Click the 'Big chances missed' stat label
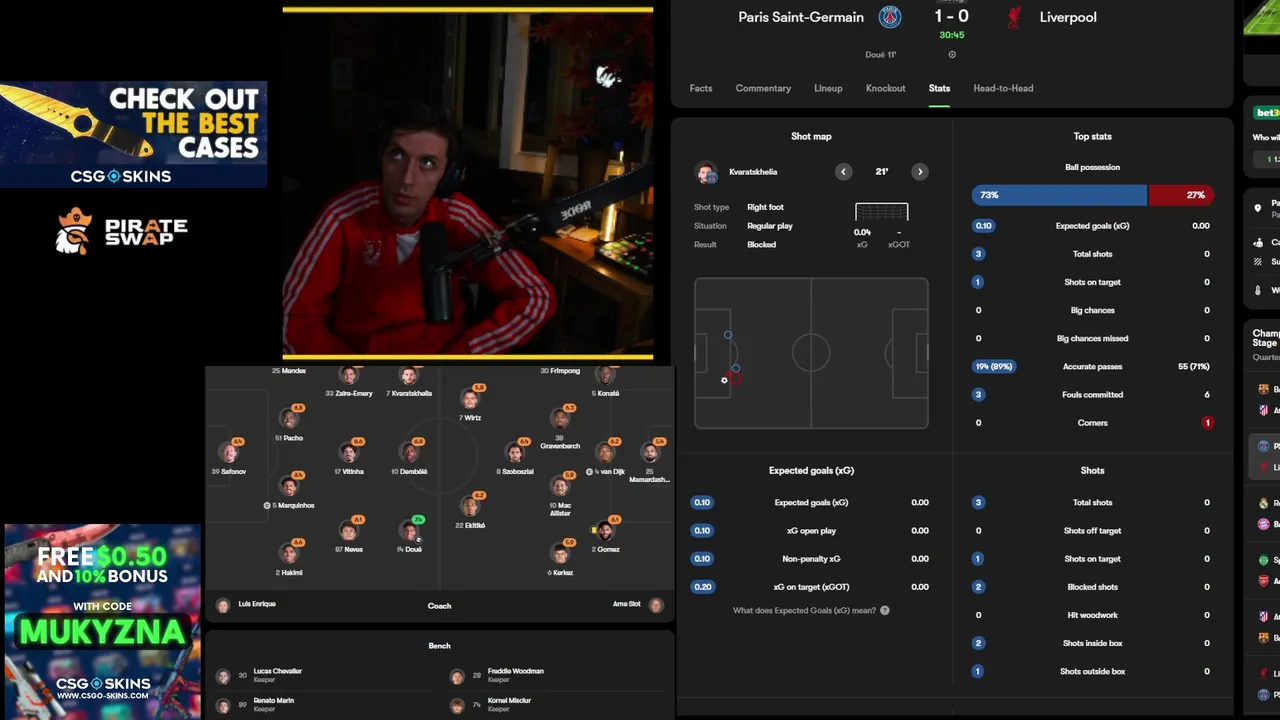The width and height of the screenshot is (1280, 720). click(x=1092, y=339)
